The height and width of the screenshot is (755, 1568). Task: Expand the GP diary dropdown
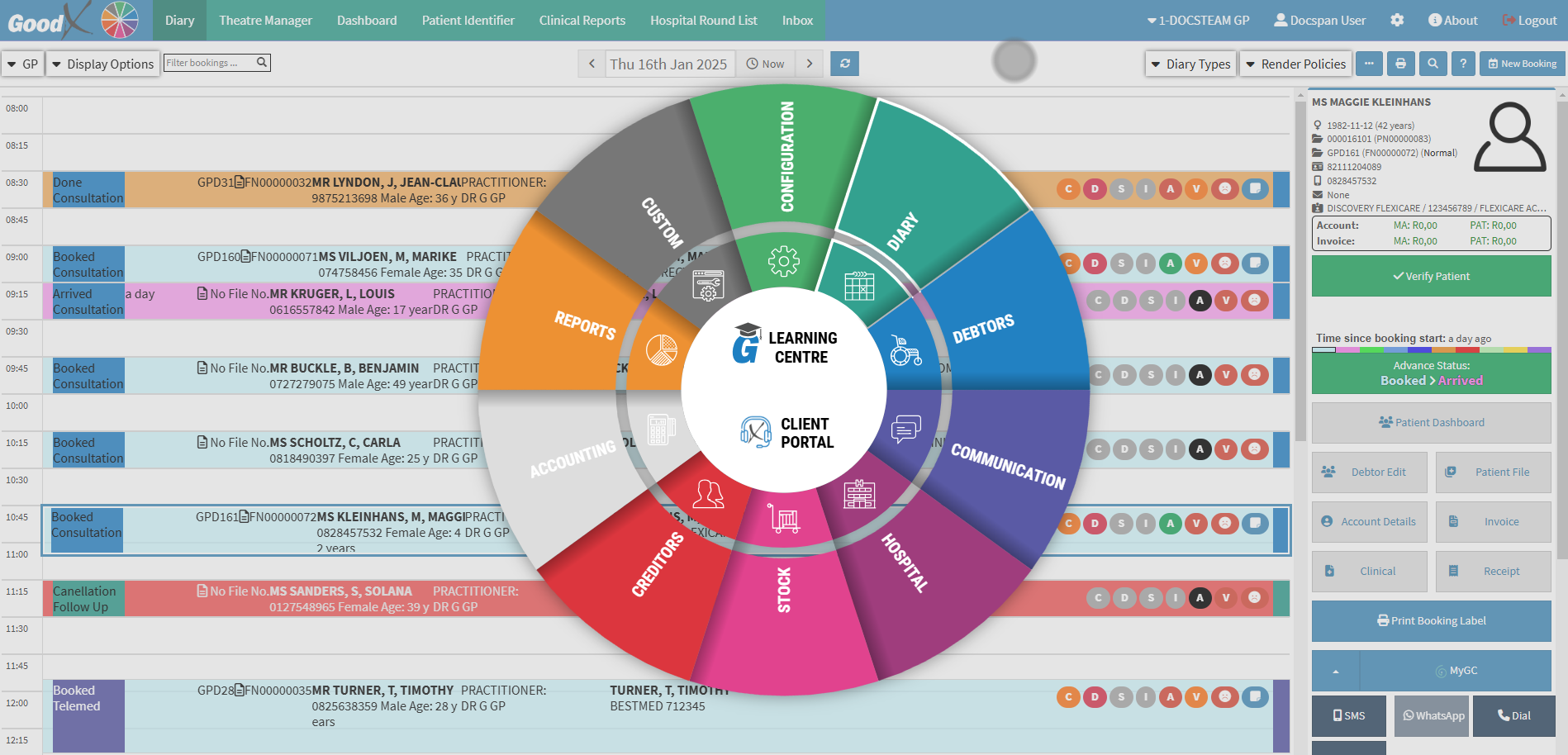point(23,64)
